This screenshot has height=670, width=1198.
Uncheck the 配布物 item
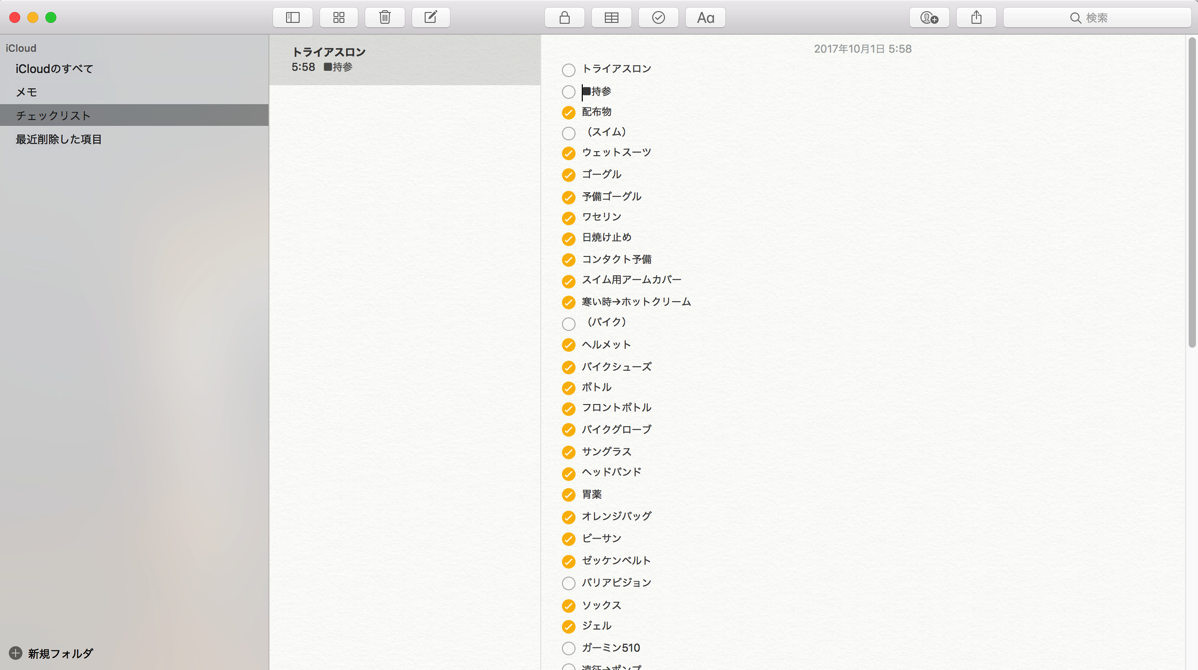tap(568, 113)
